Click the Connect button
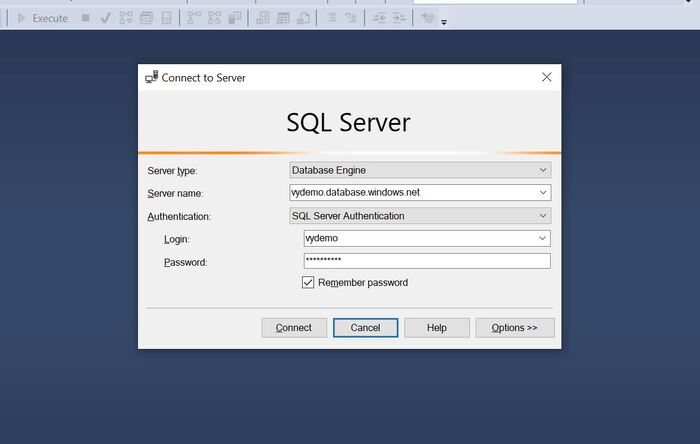Image resolution: width=700 pixels, height=444 pixels. click(294, 328)
